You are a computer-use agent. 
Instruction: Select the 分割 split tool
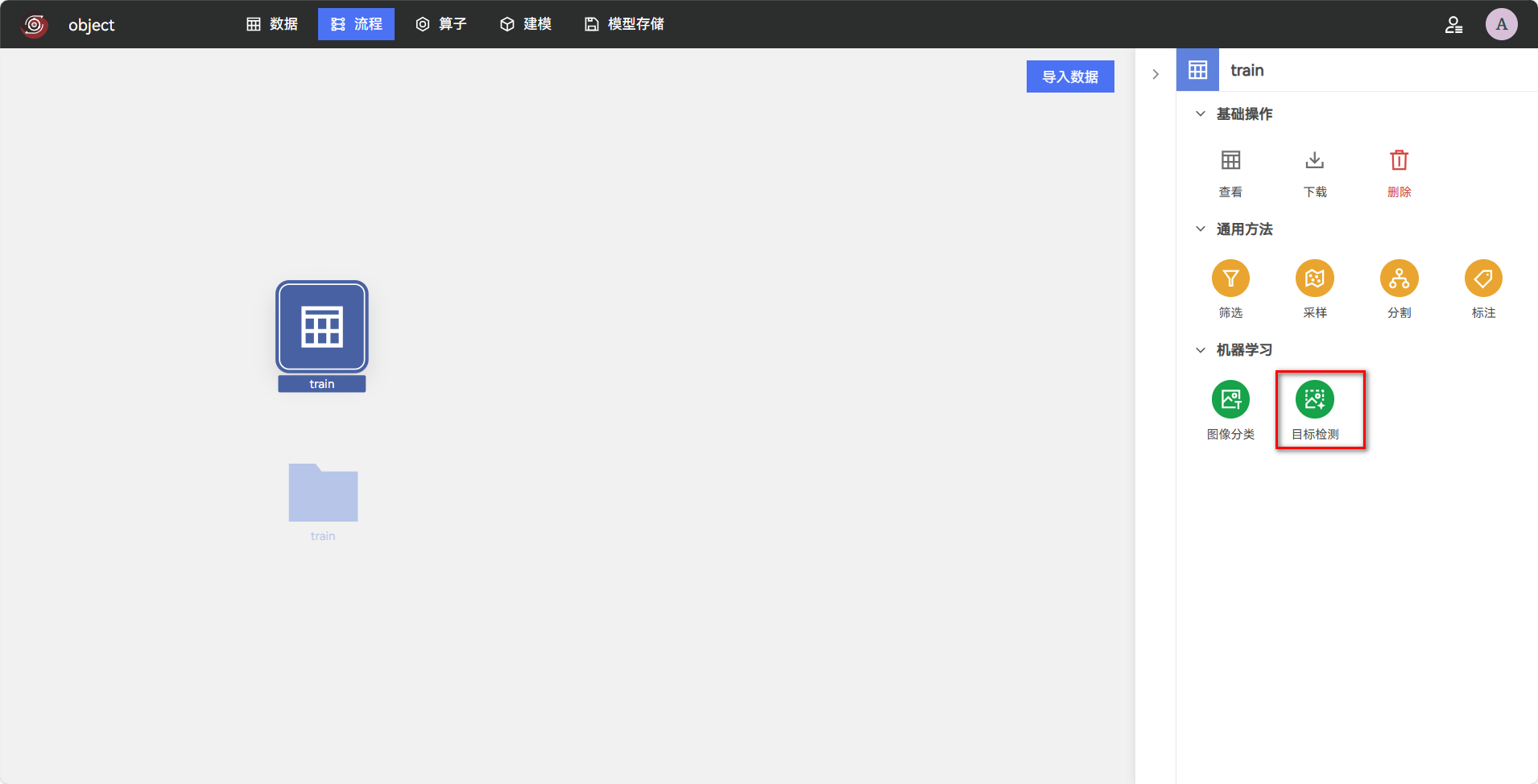(1399, 279)
